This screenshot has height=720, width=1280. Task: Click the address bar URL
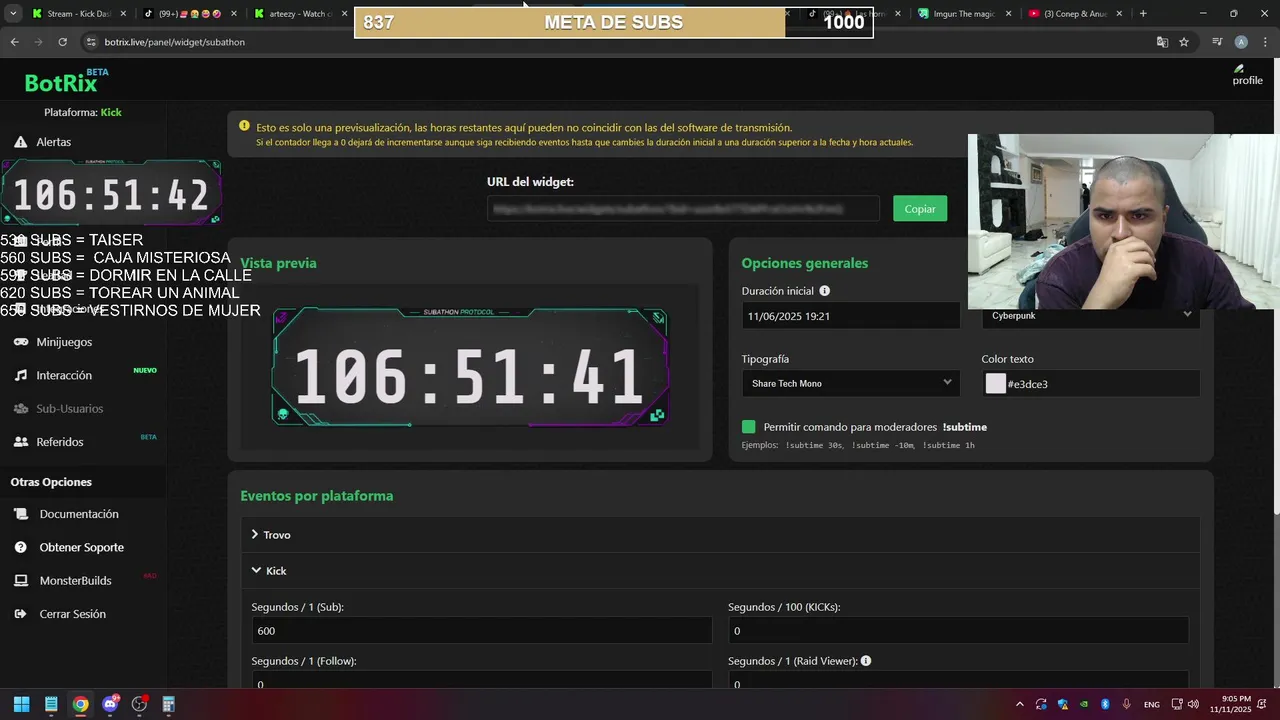(175, 42)
